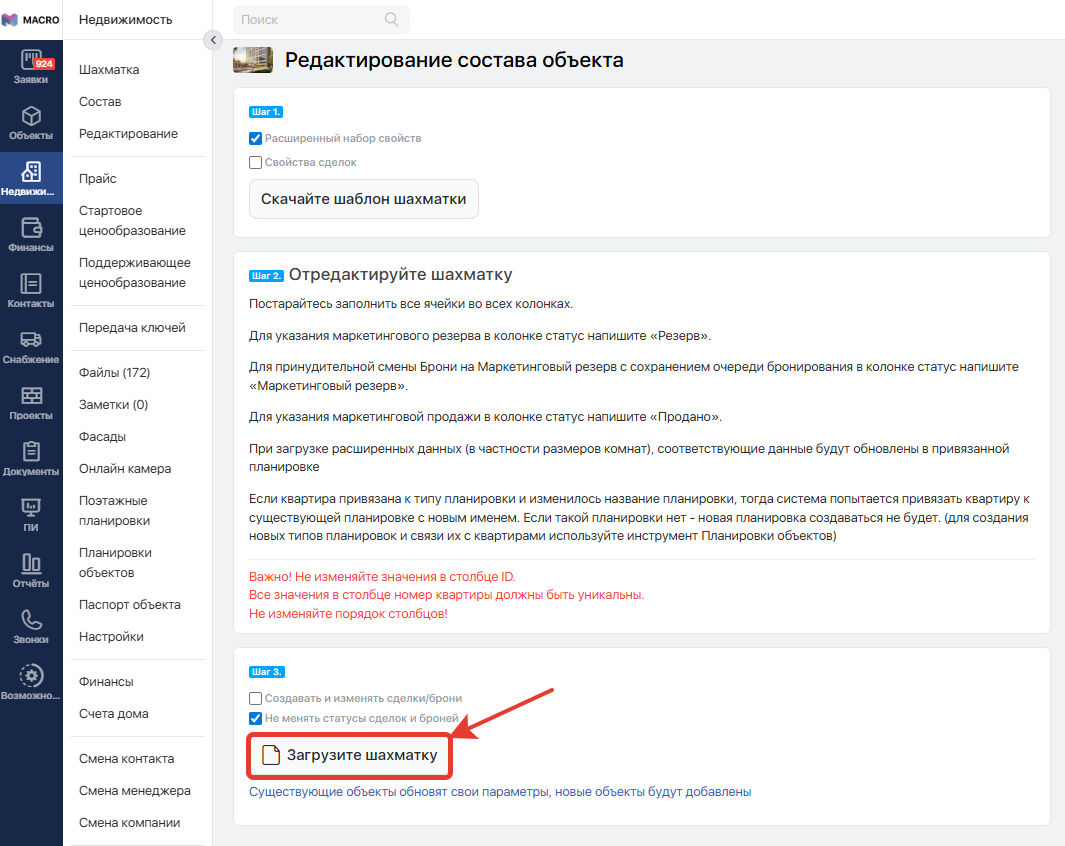
Task: Open the Проекты sidebar icon
Action: click(31, 397)
